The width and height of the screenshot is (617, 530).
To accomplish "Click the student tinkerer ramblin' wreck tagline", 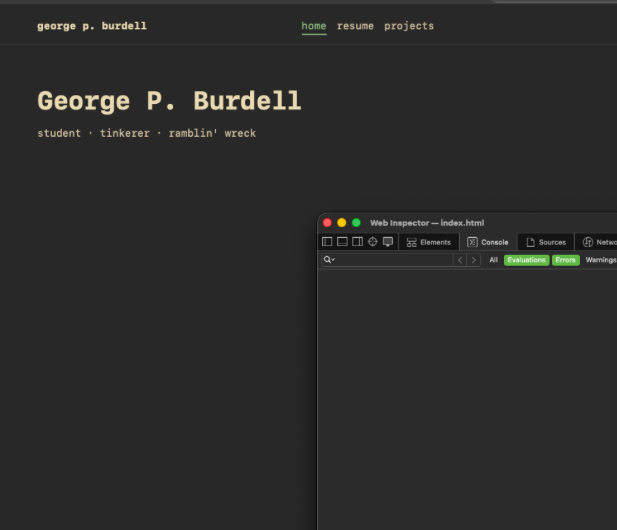I will (146, 133).
